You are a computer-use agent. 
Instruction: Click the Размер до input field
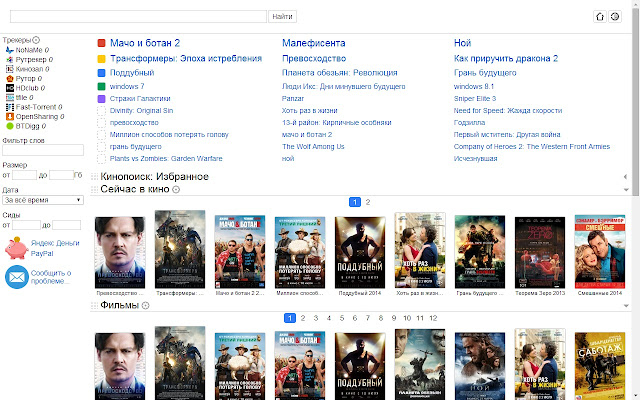(61, 176)
